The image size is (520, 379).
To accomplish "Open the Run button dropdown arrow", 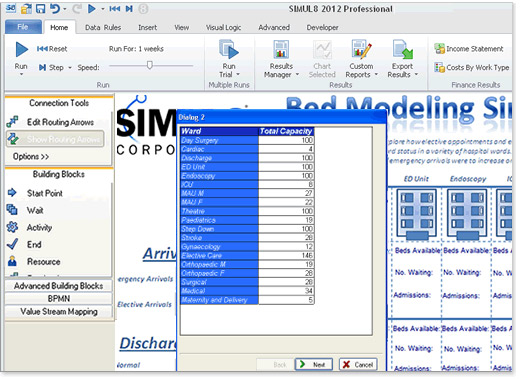I will (21, 75).
